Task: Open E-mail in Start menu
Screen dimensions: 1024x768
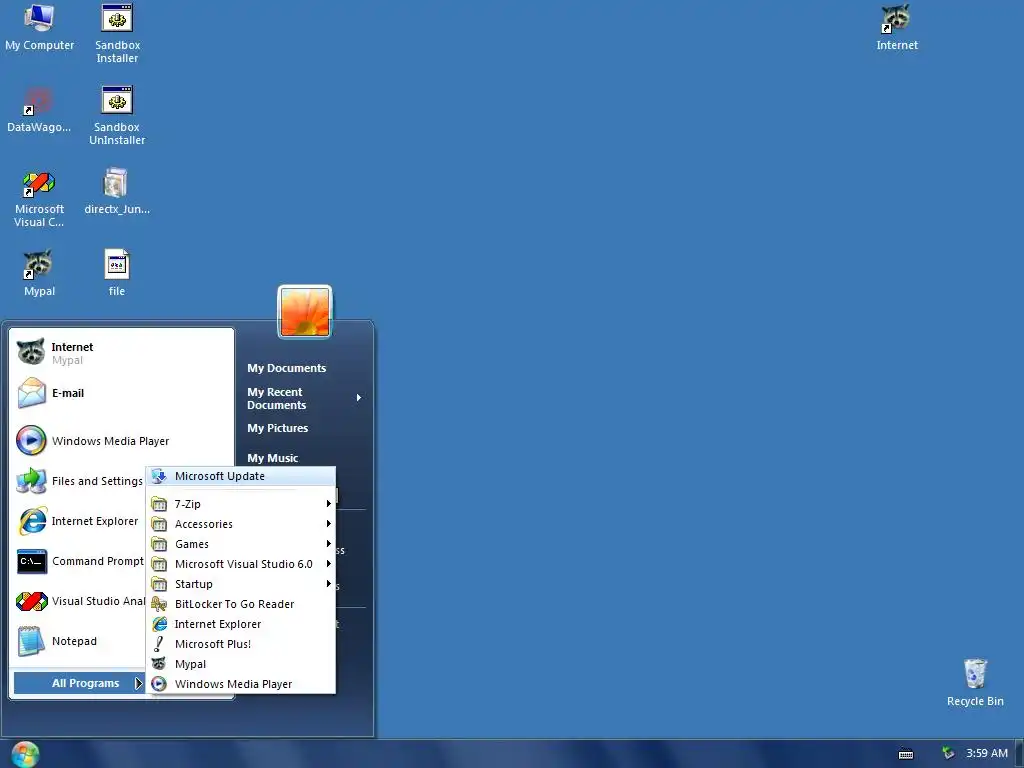Action: click(x=122, y=393)
